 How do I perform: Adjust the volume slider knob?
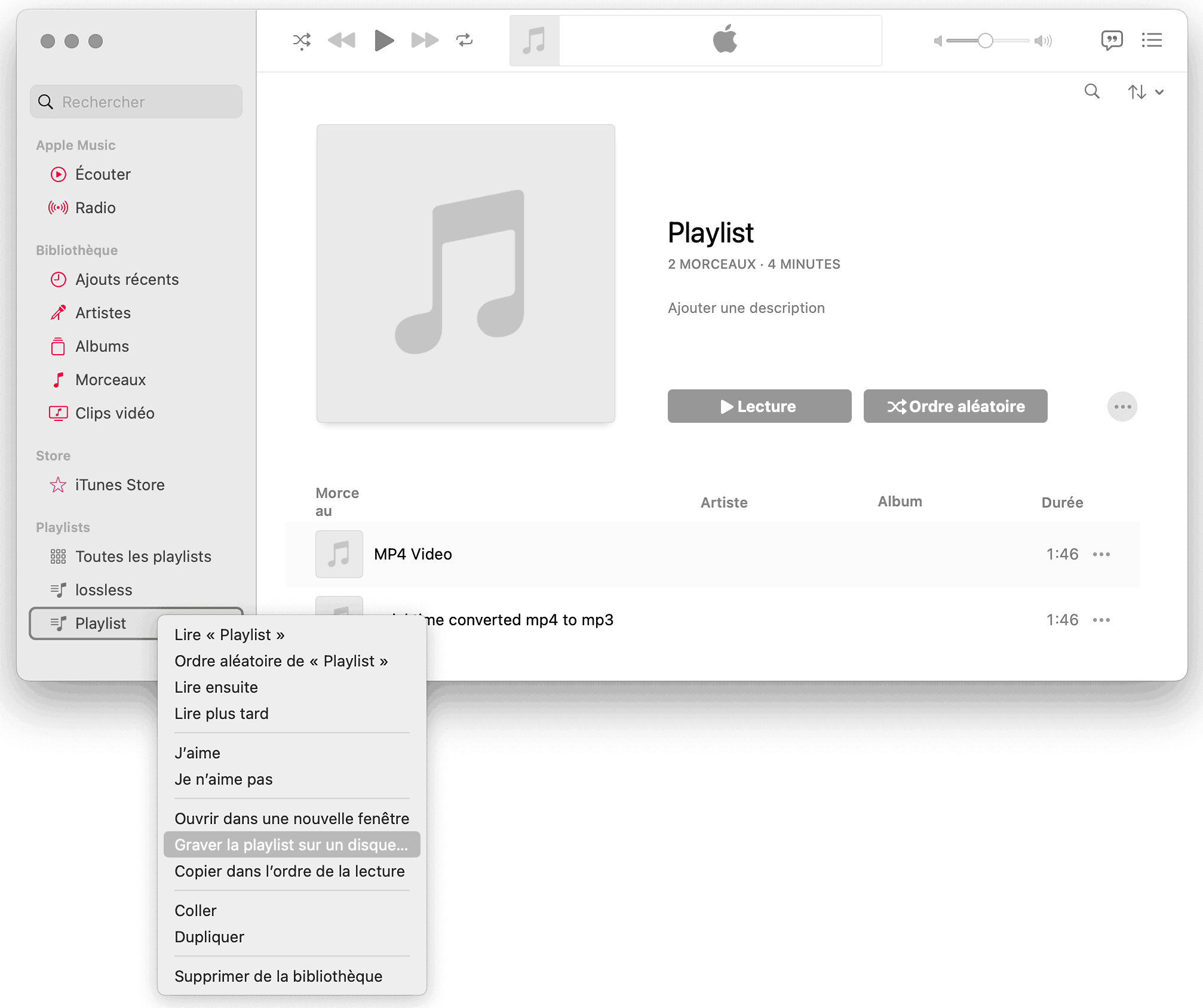(x=986, y=41)
